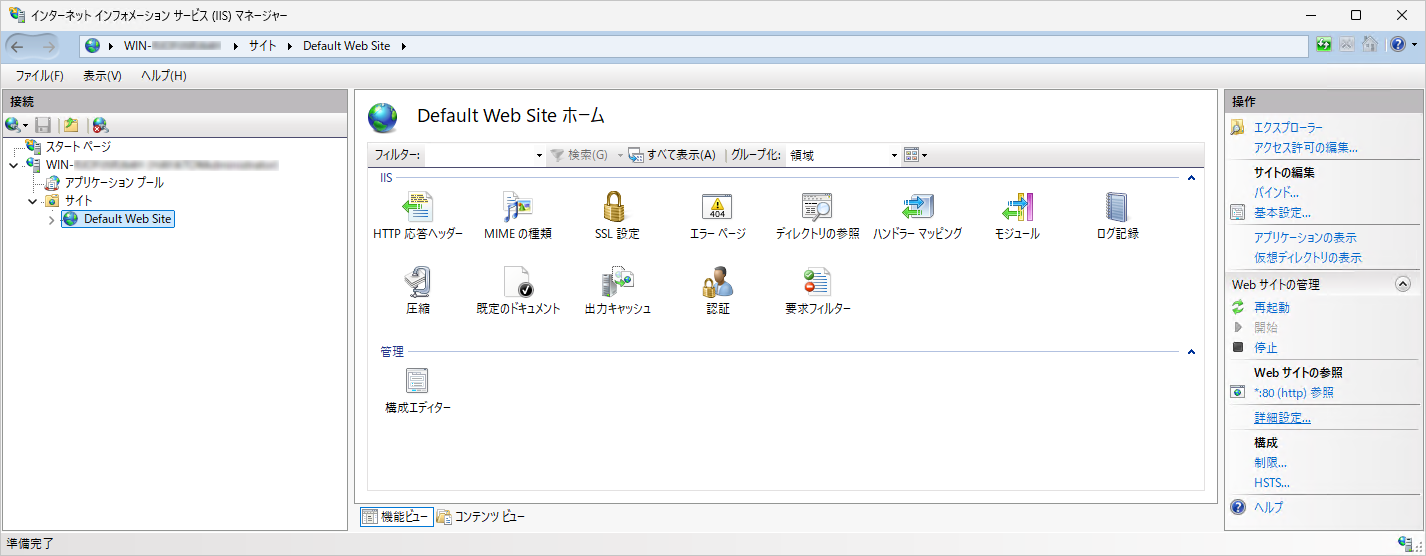Click the home icon in address bar
The image size is (1426, 556).
(1369, 45)
